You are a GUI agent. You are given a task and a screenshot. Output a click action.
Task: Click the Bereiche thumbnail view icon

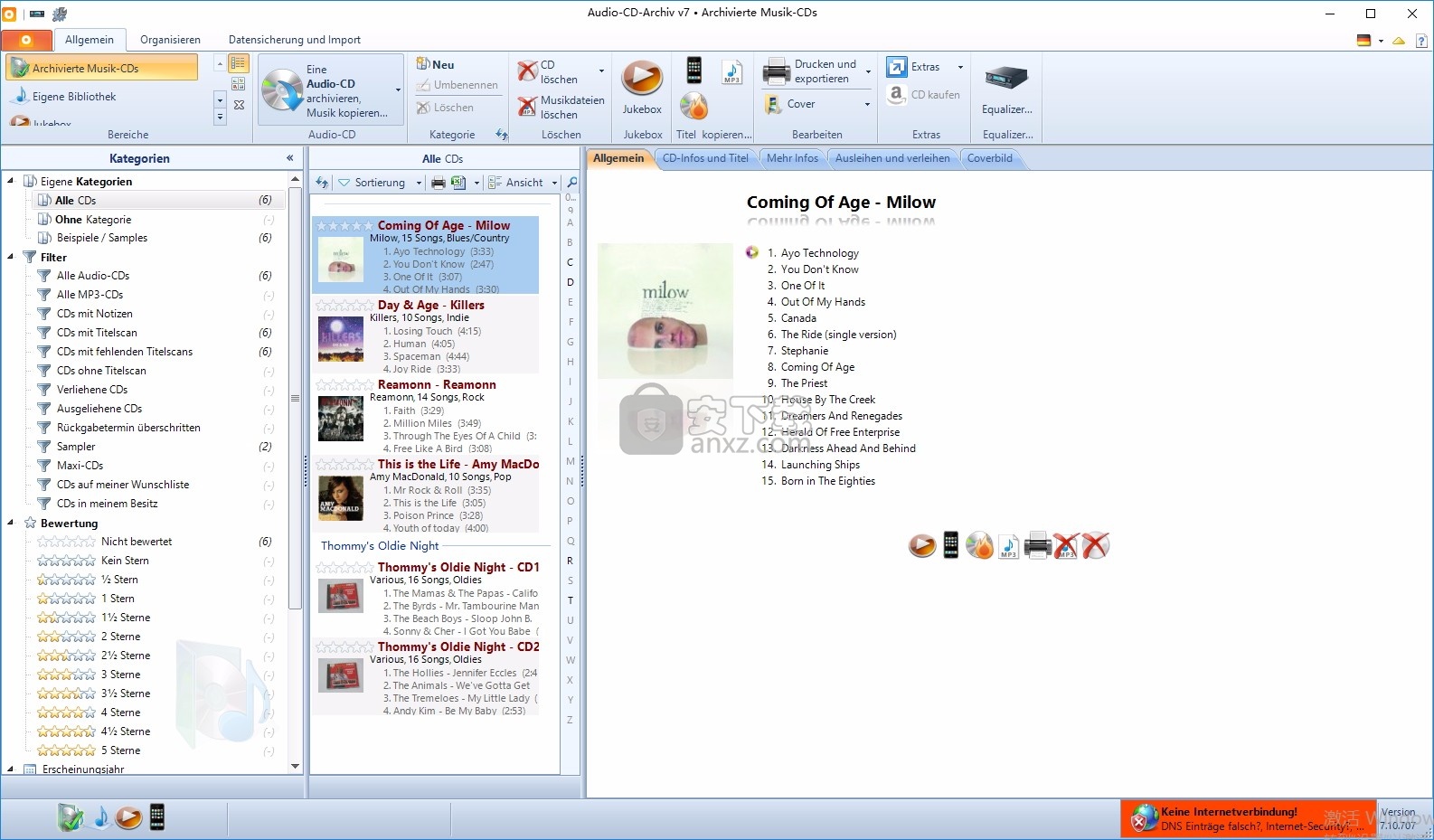click(x=239, y=83)
